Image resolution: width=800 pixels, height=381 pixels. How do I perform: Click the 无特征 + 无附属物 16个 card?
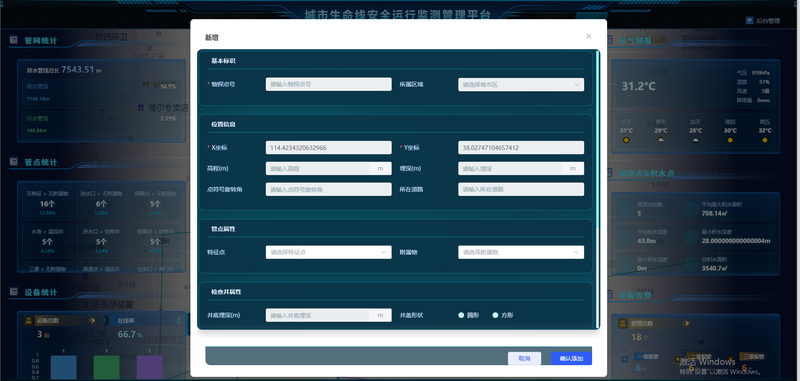tap(47, 202)
